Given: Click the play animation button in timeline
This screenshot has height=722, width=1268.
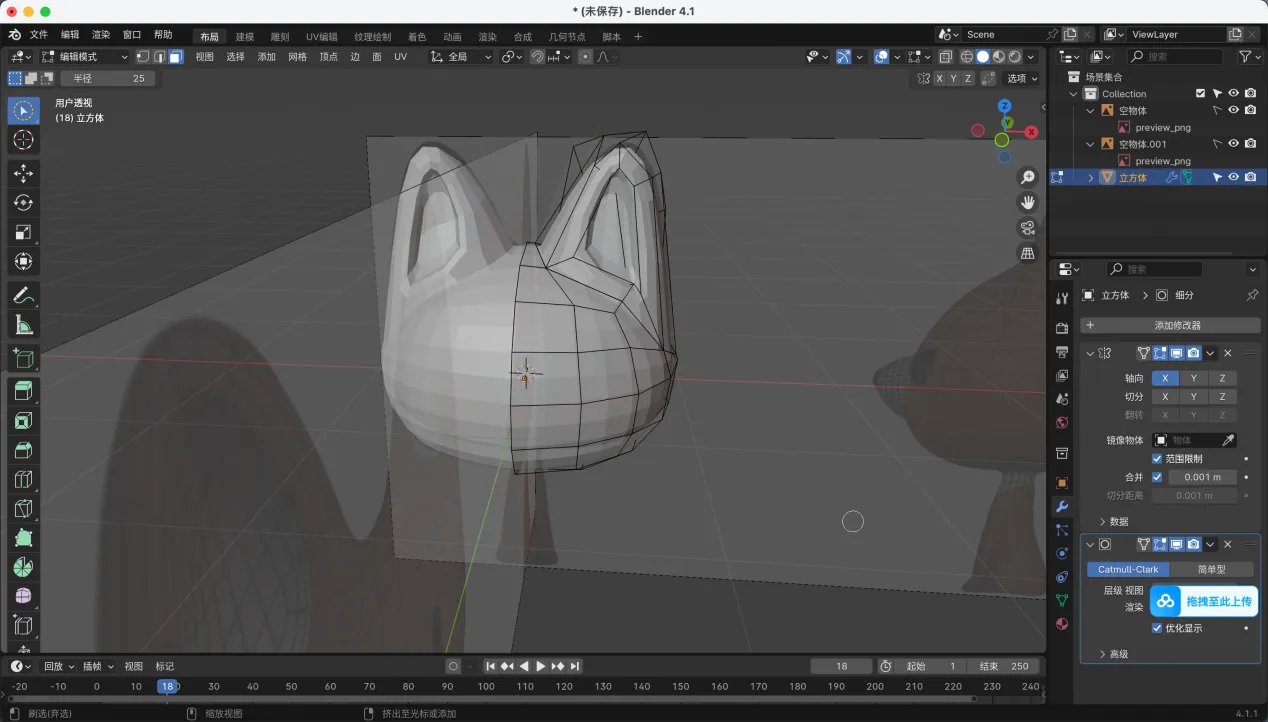Looking at the screenshot, I should point(541,666).
